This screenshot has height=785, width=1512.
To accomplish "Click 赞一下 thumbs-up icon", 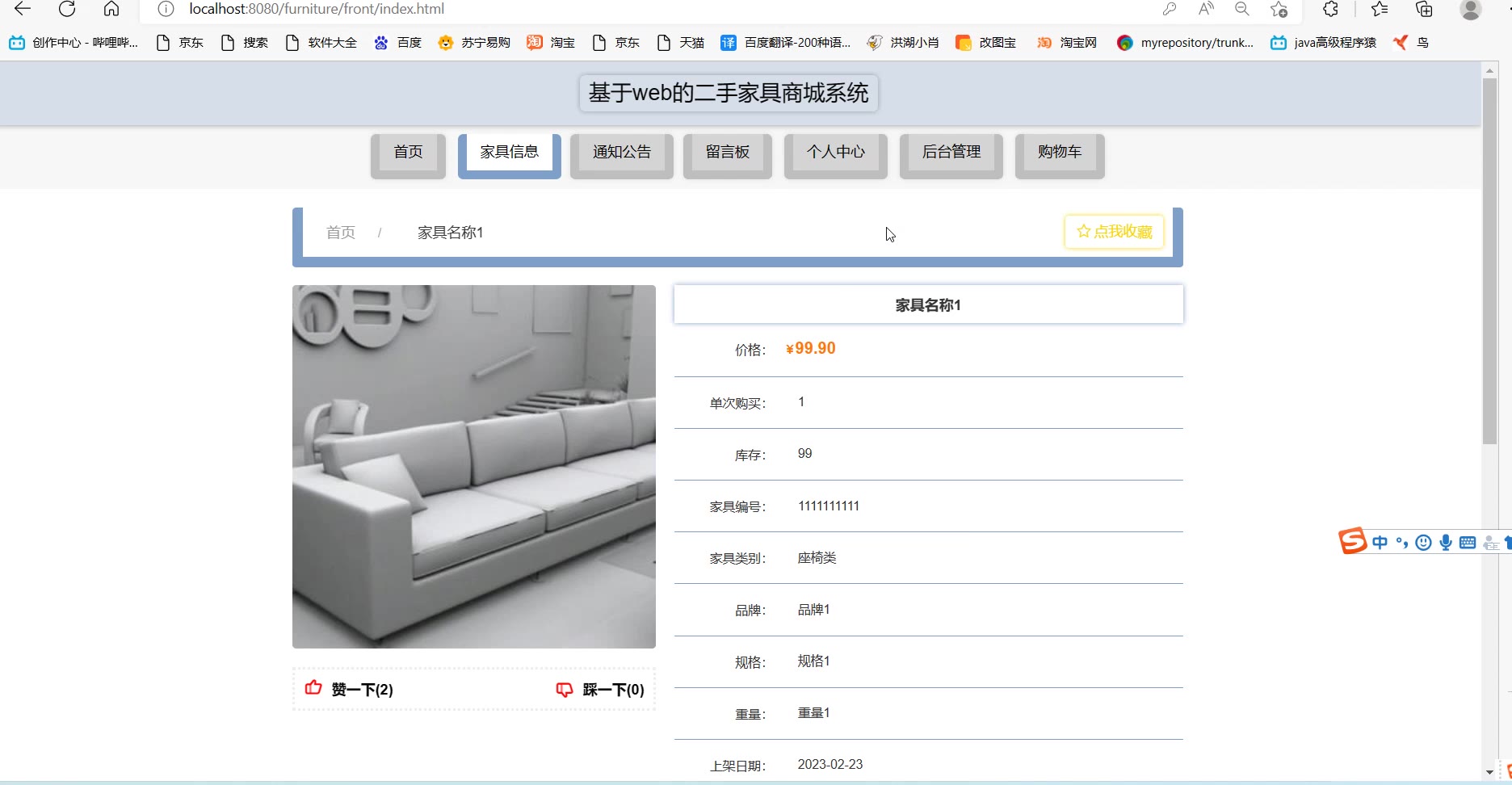I will click(x=313, y=688).
